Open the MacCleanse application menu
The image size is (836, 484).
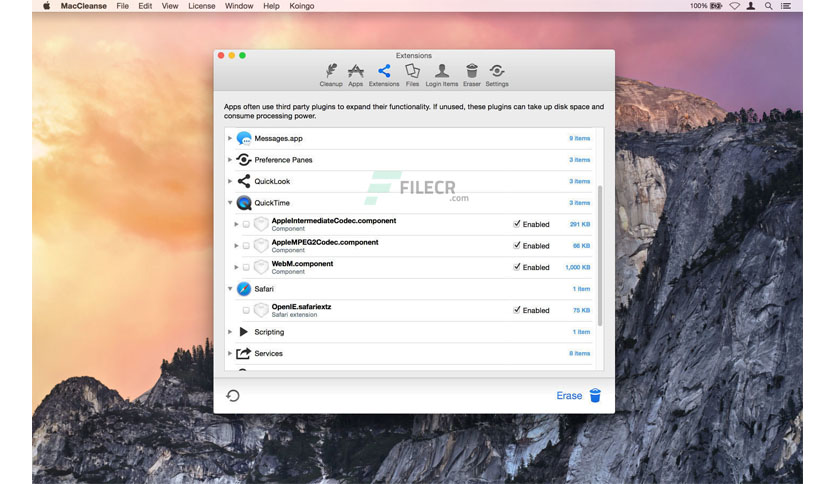point(84,6)
